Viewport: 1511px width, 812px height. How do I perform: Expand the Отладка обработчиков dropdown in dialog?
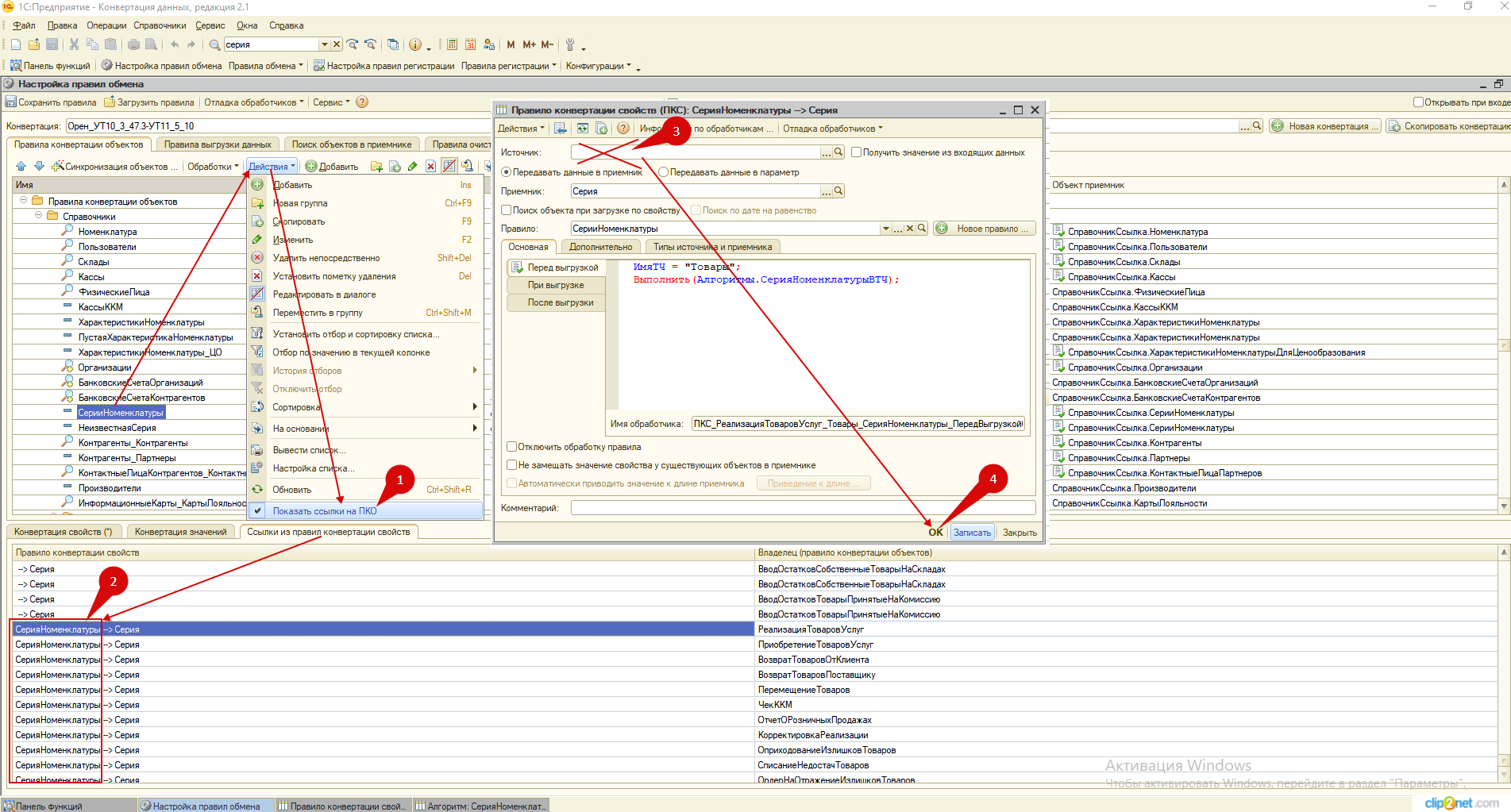tap(832, 129)
